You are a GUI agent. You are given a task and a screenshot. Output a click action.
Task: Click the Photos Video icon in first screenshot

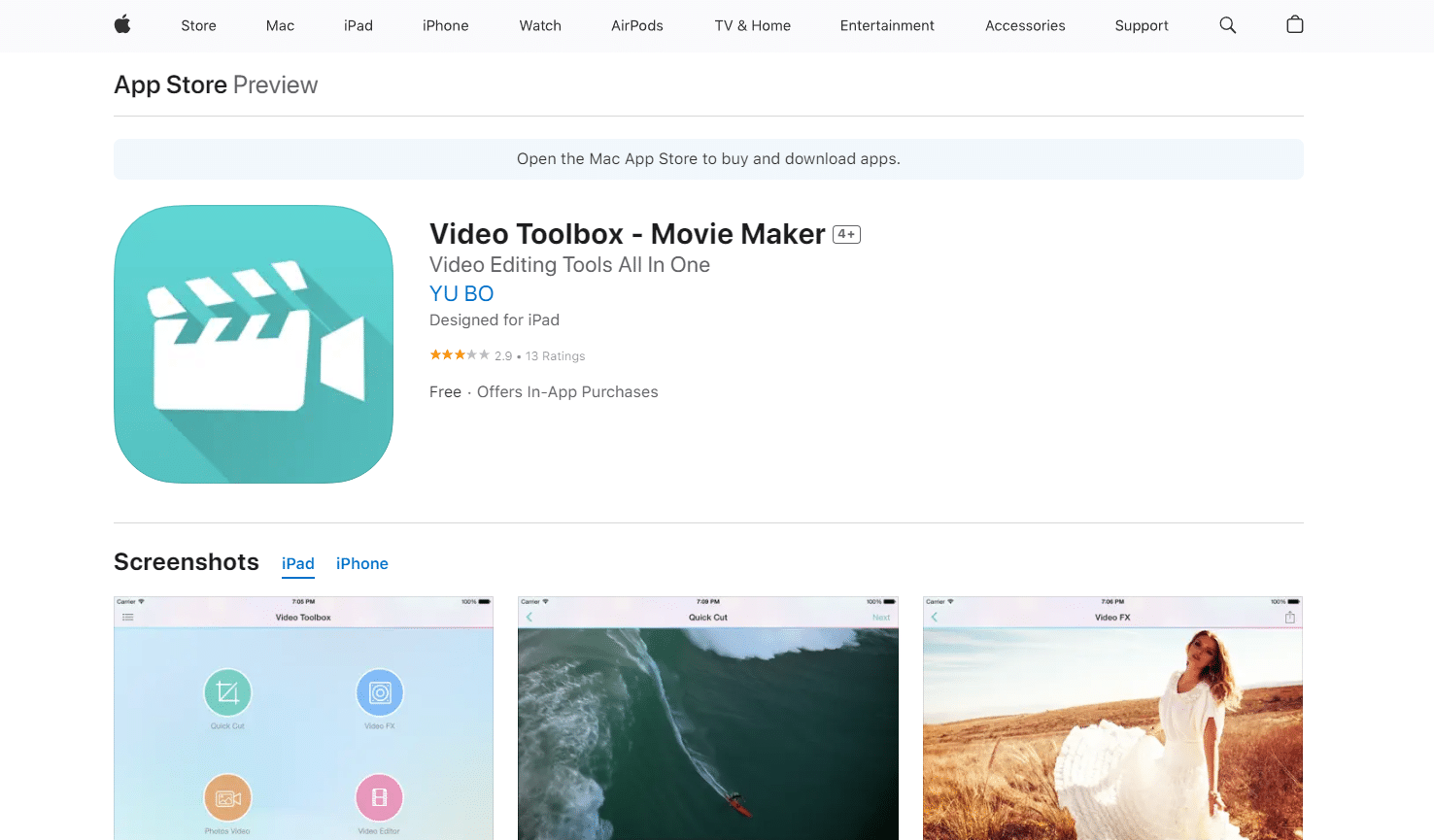[x=227, y=798]
